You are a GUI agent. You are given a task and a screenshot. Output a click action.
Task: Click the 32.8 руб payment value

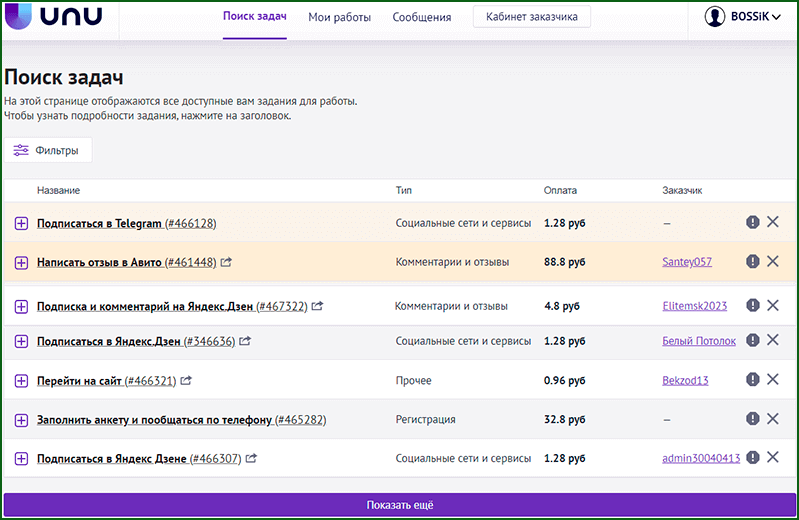click(565, 420)
